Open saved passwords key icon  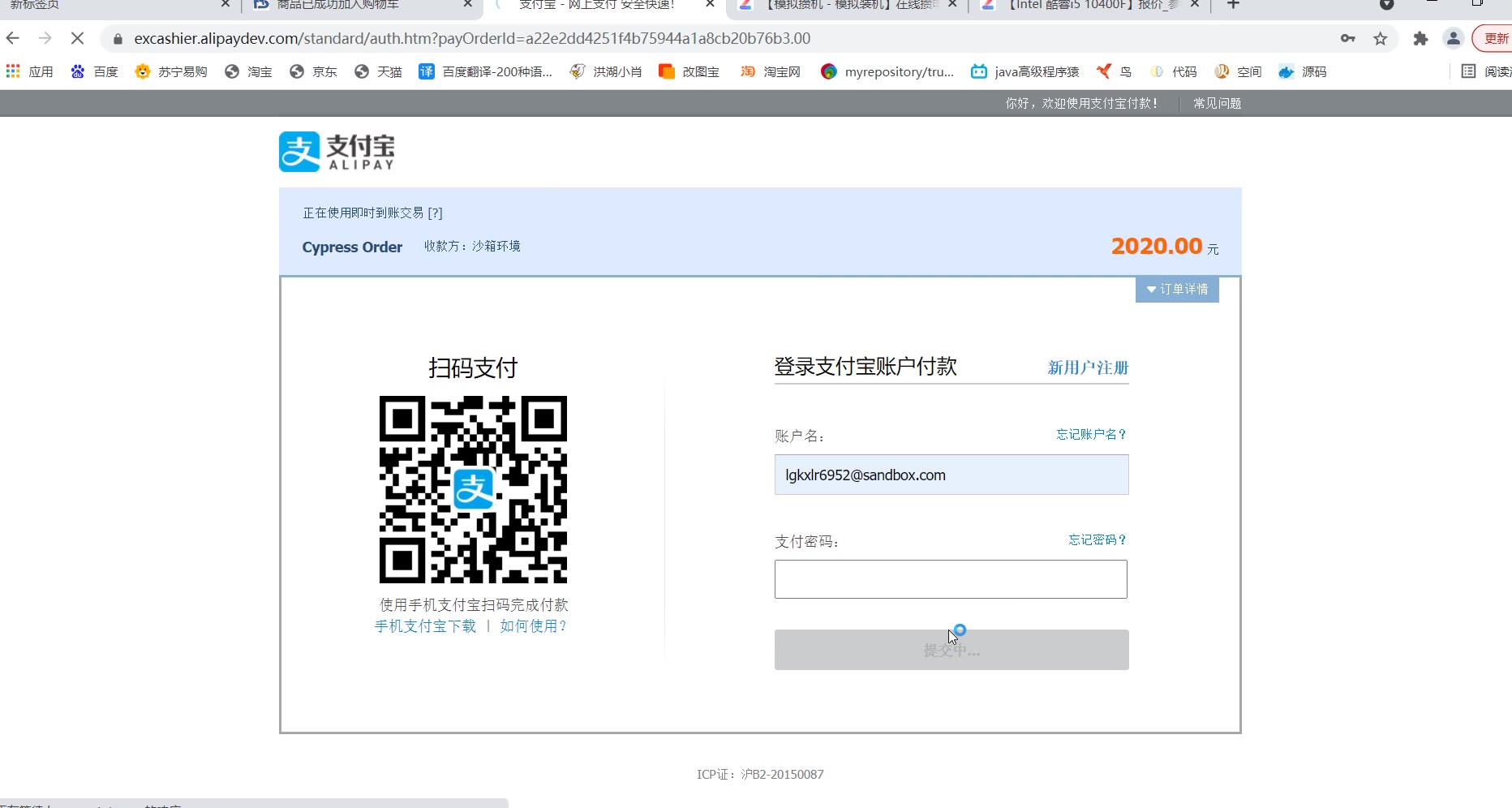click(x=1347, y=38)
